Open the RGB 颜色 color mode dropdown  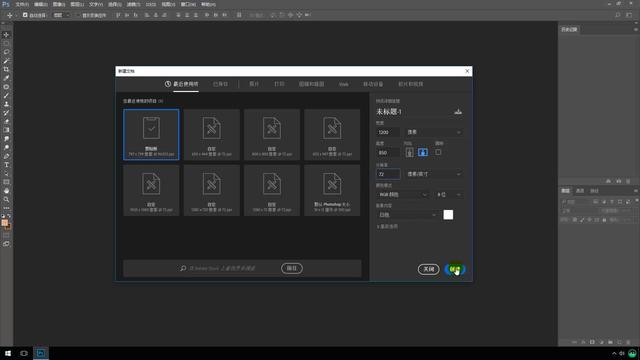402,195
